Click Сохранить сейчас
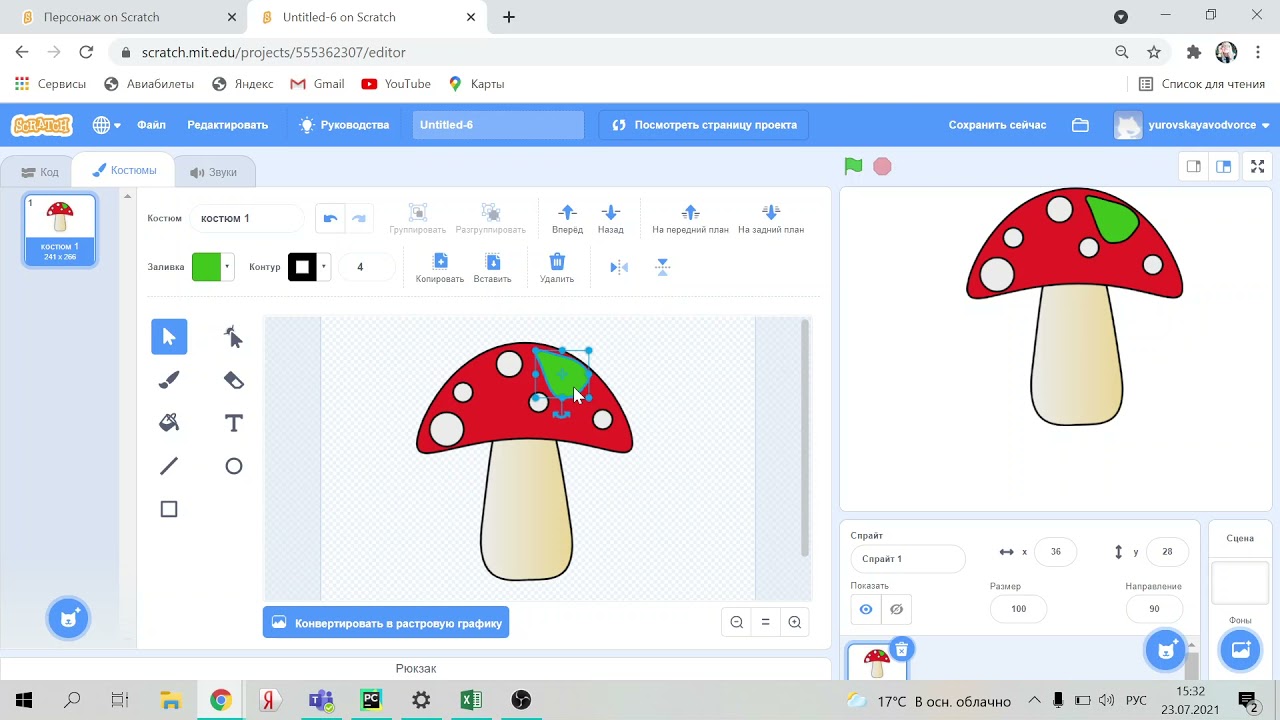The image size is (1280, 720). point(997,125)
